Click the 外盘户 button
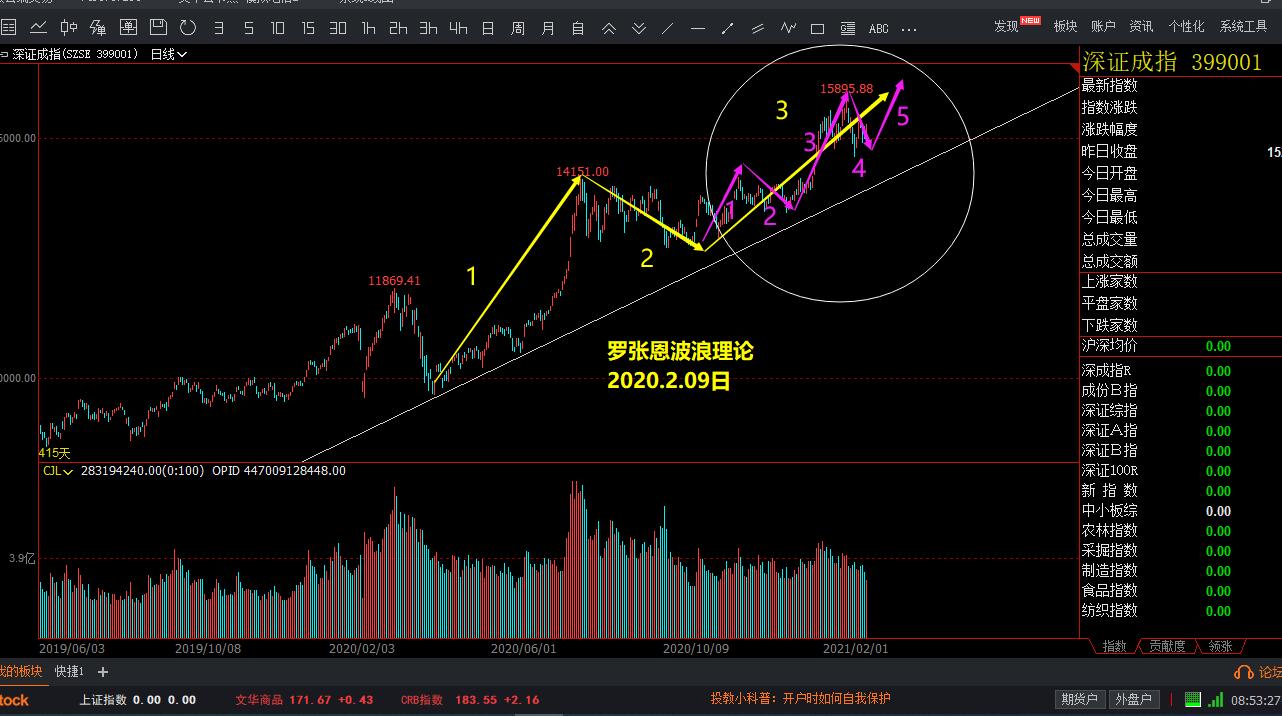 (x=1133, y=699)
